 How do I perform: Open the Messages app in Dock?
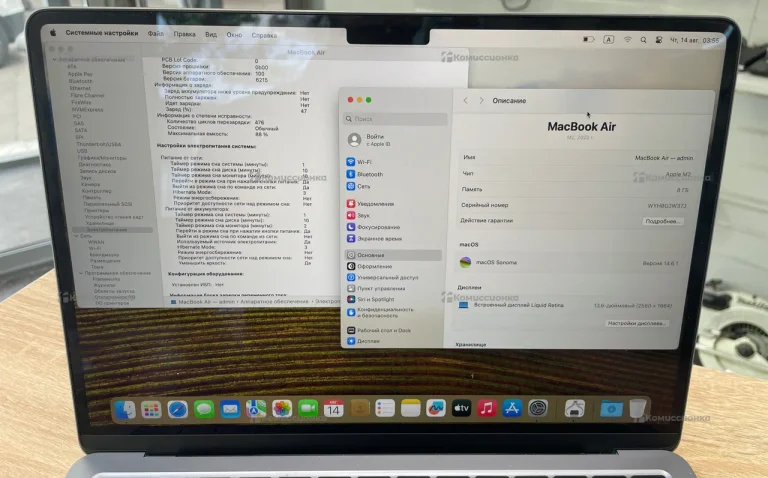204,409
